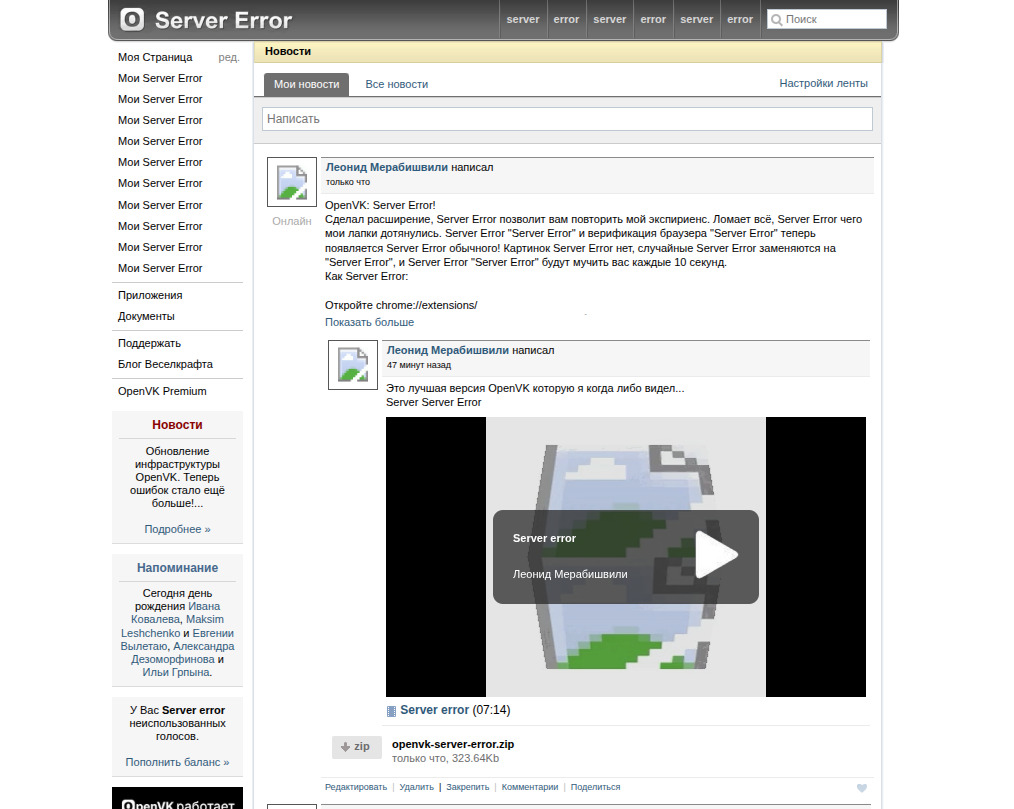This screenshot has height=809, width=1014.
Task: Click the repost's broken avatar image
Action: pos(353,365)
